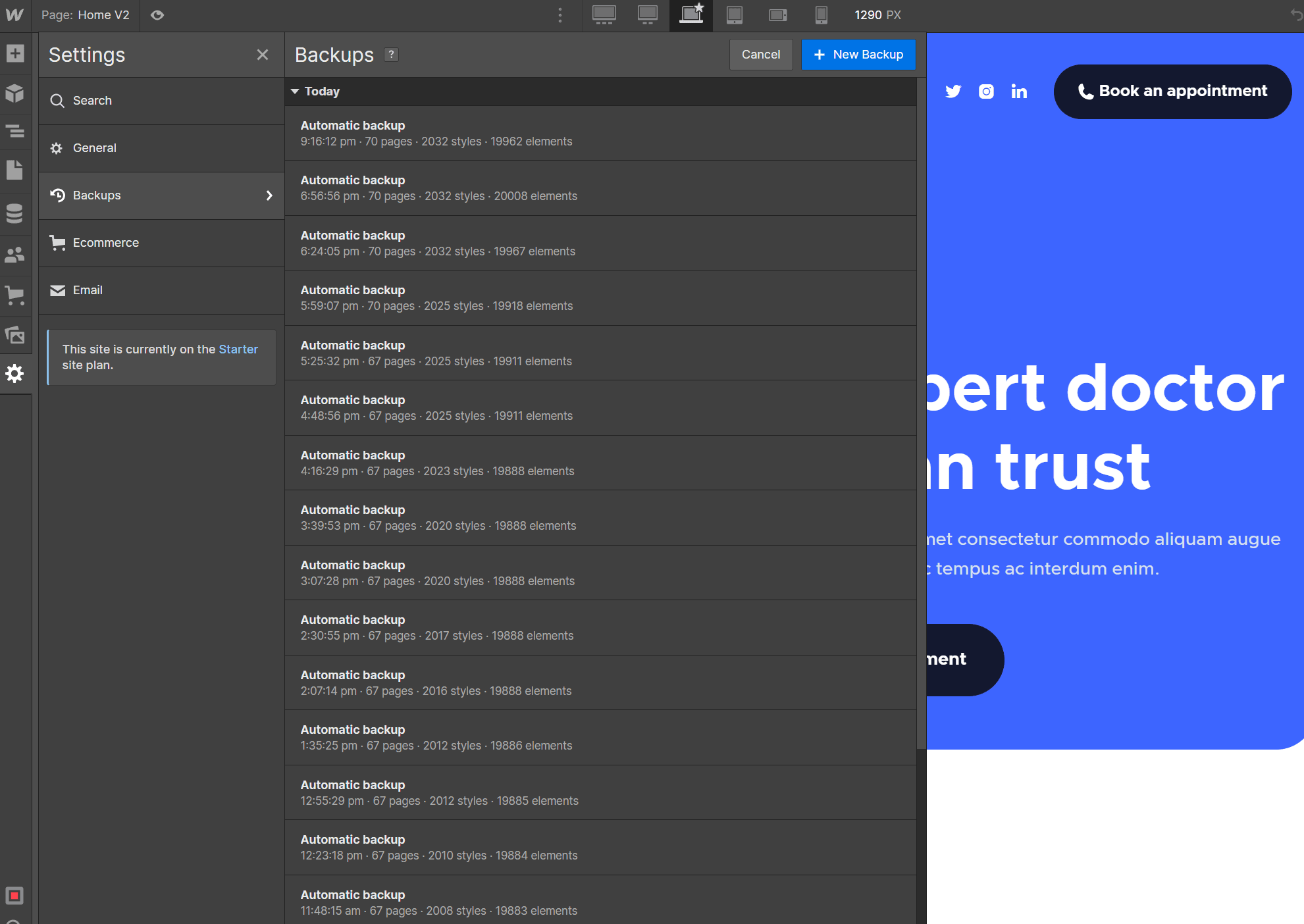Open General site settings

point(95,147)
